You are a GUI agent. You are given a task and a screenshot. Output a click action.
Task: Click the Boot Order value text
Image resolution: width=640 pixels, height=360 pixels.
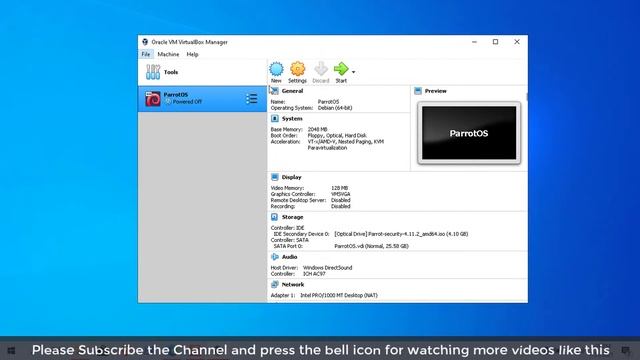(337, 136)
